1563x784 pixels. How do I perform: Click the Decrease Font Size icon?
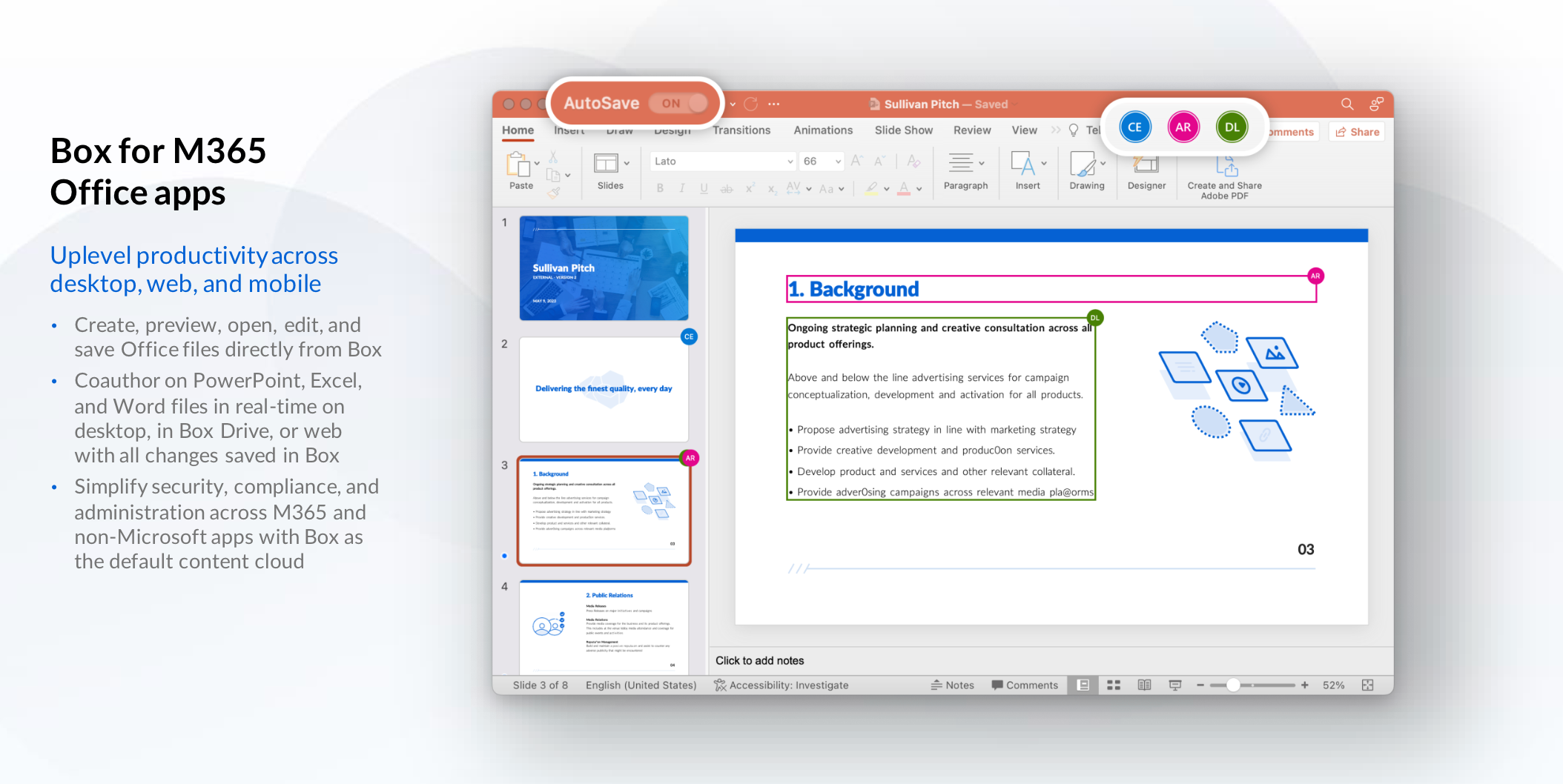[x=880, y=161]
